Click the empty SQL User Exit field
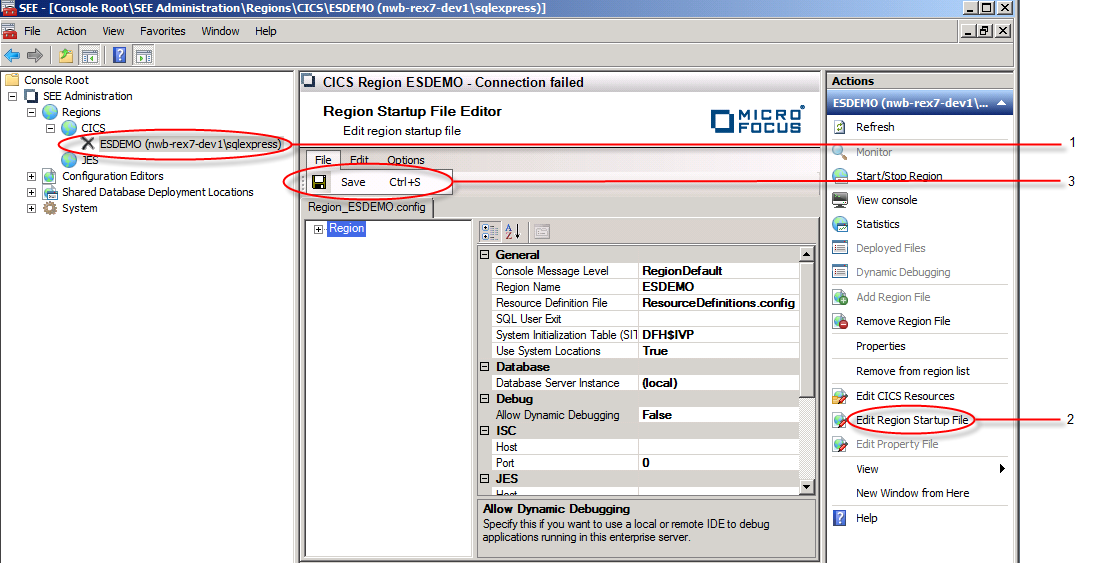The image size is (1100, 563). click(718, 319)
